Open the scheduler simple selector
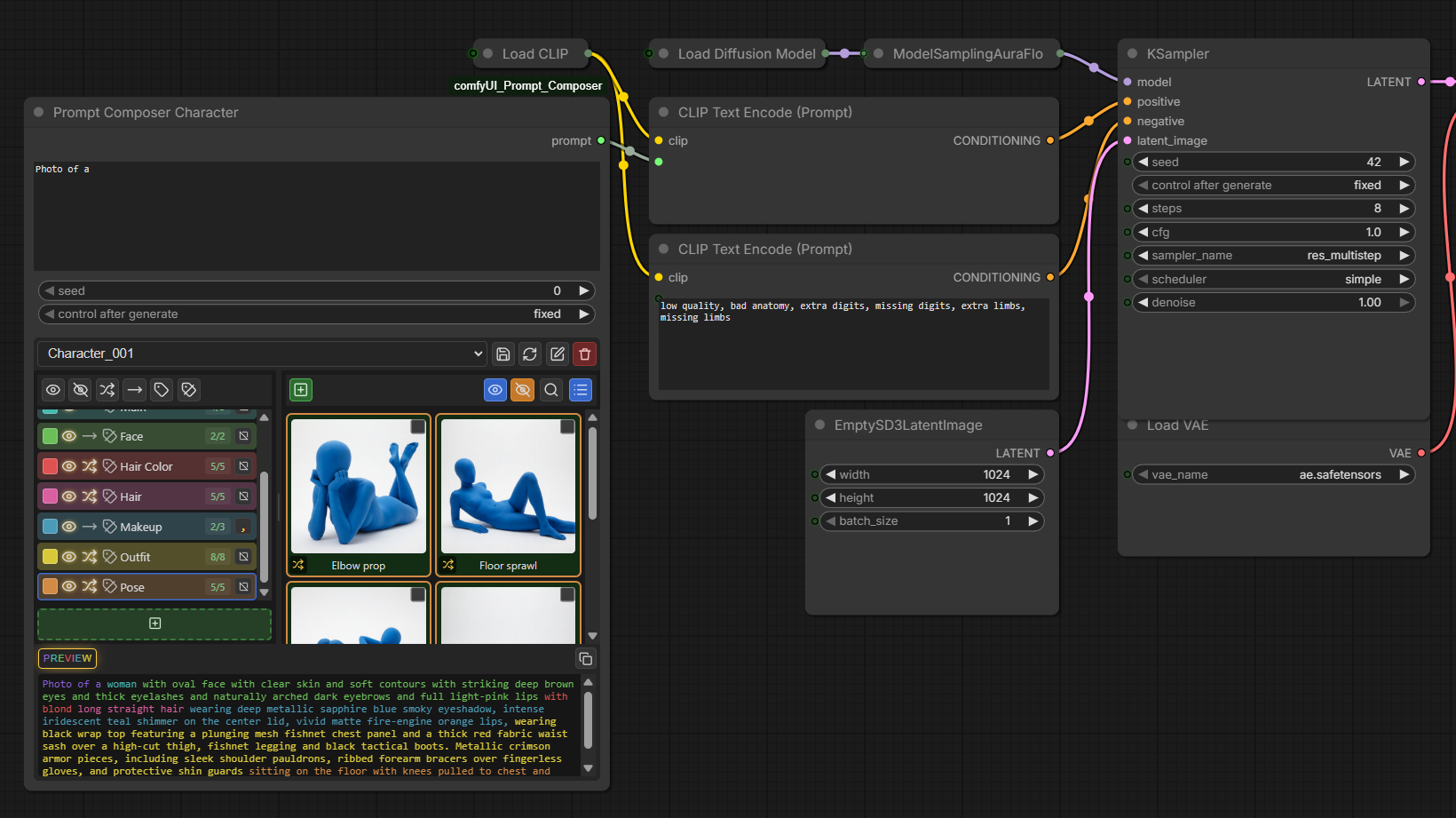Image resolution: width=1456 pixels, height=818 pixels. click(x=1273, y=279)
